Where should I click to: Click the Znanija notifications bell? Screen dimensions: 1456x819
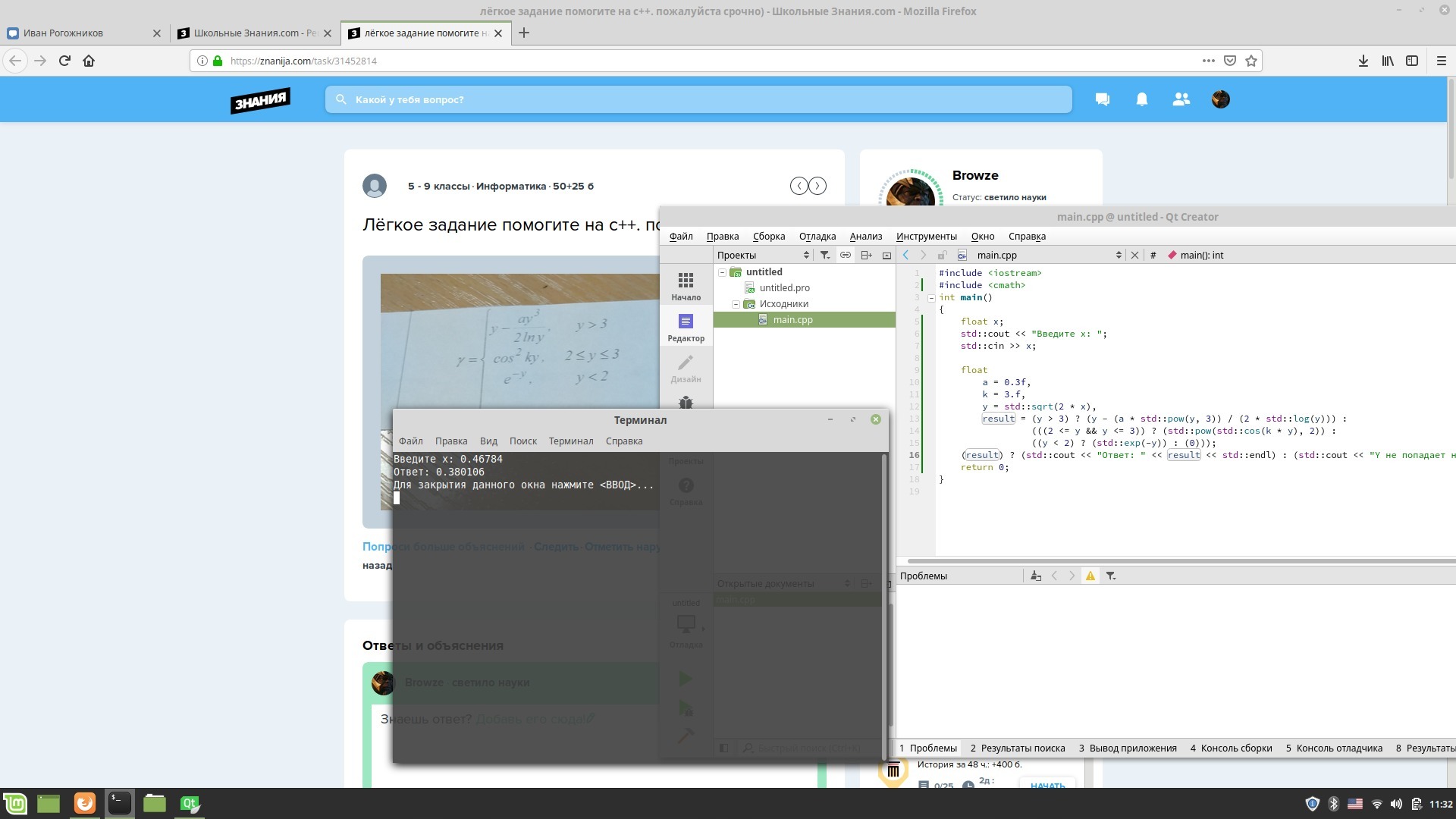1141,99
